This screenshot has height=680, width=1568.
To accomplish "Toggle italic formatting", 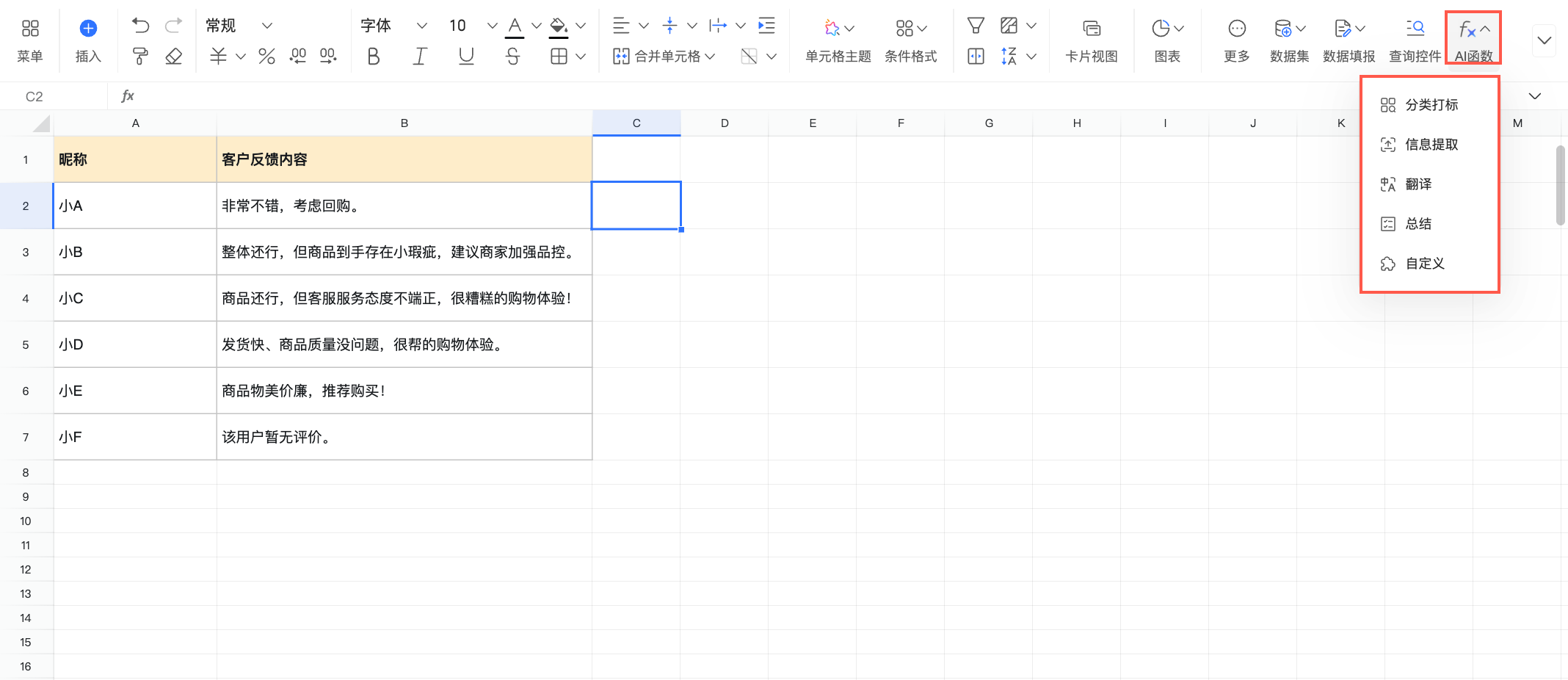I will click(x=420, y=56).
